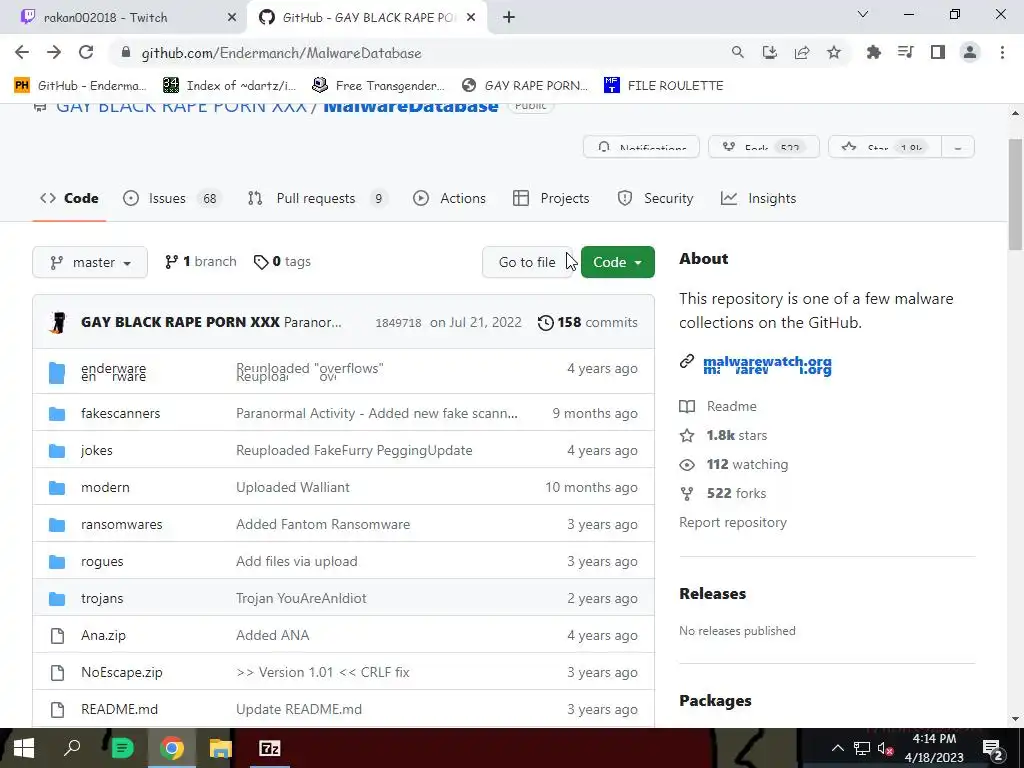
Task: Open the Chrome profile avatar
Action: (970, 53)
